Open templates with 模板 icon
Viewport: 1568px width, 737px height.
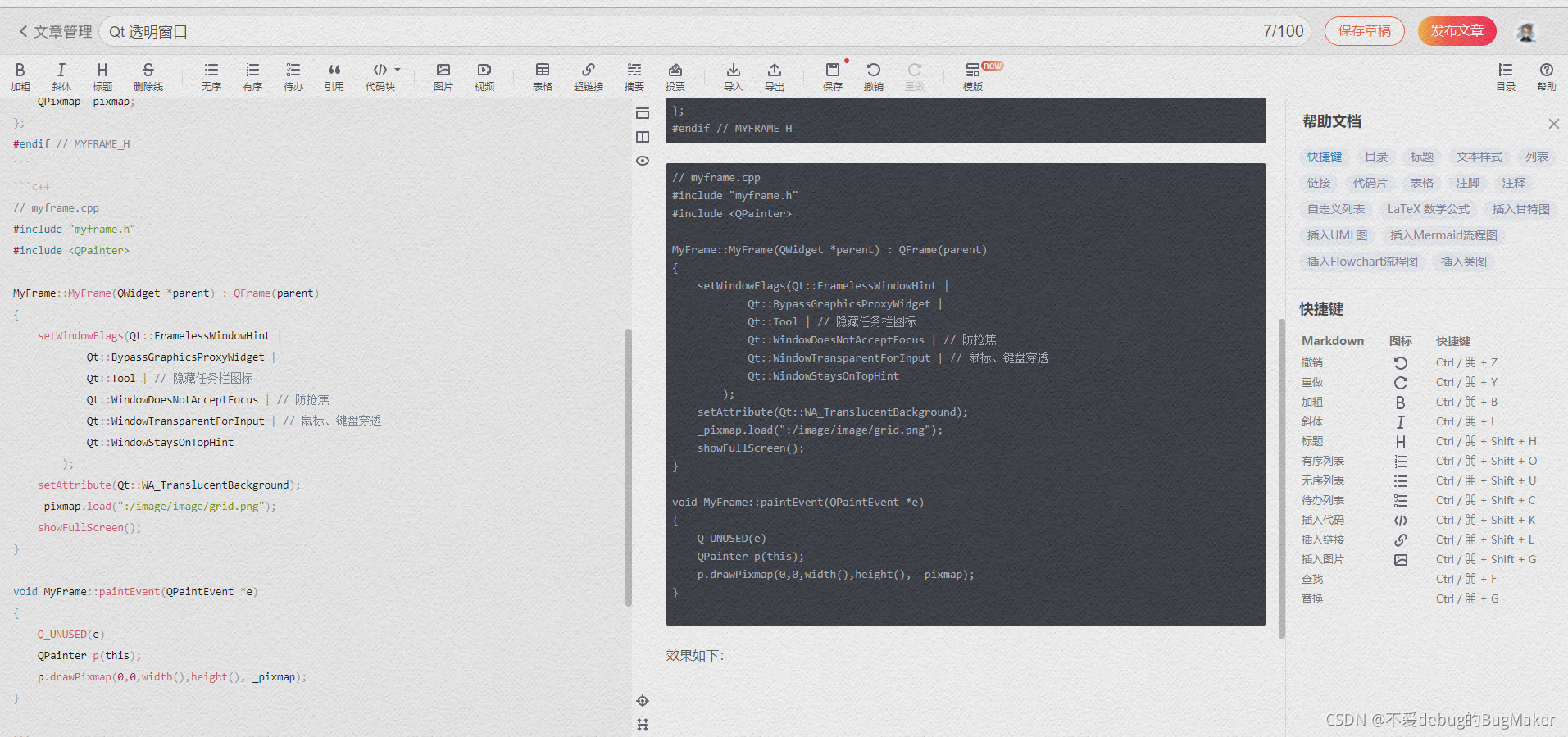pos(973,76)
